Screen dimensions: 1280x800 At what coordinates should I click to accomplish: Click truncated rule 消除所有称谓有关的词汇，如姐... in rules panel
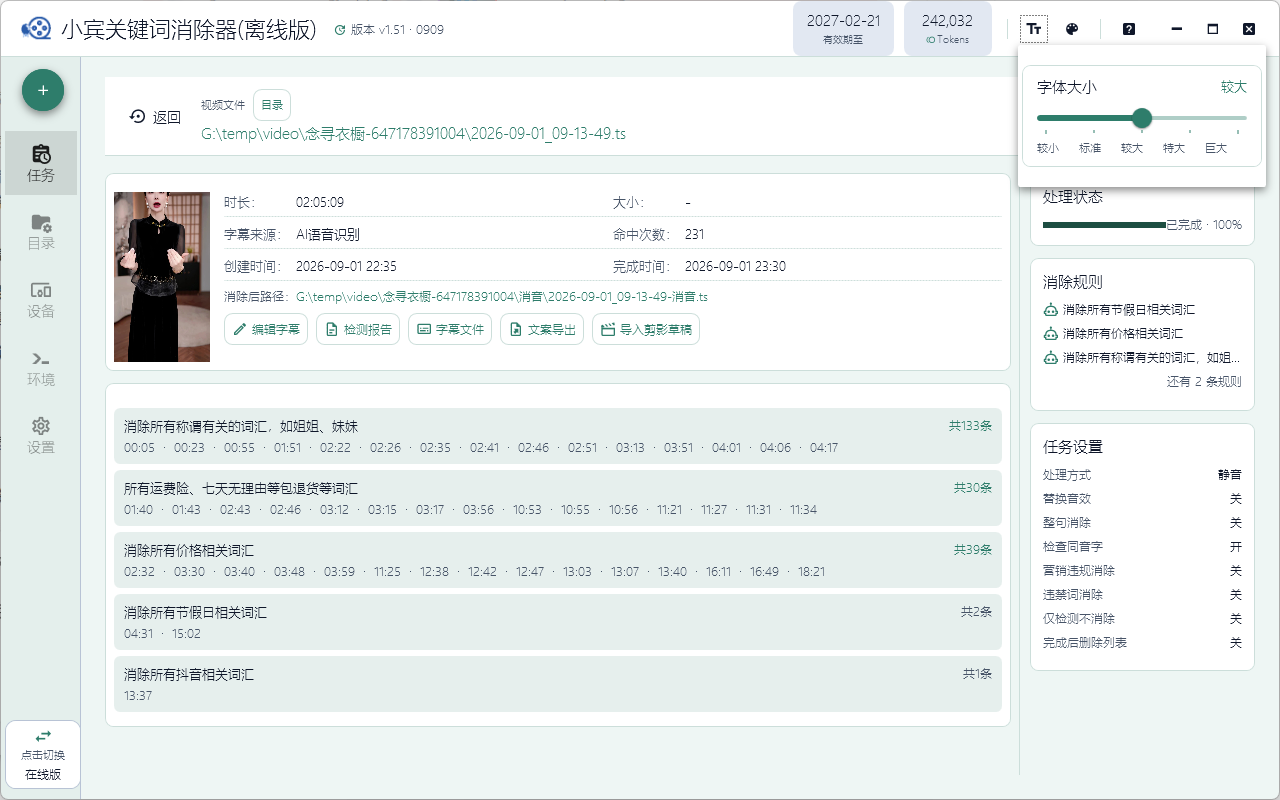tap(1142, 357)
